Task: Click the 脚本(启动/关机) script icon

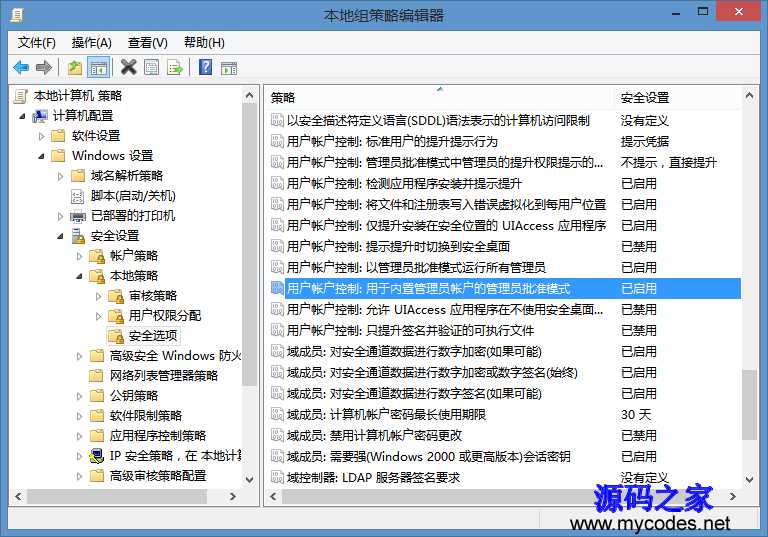Action: tap(77, 196)
